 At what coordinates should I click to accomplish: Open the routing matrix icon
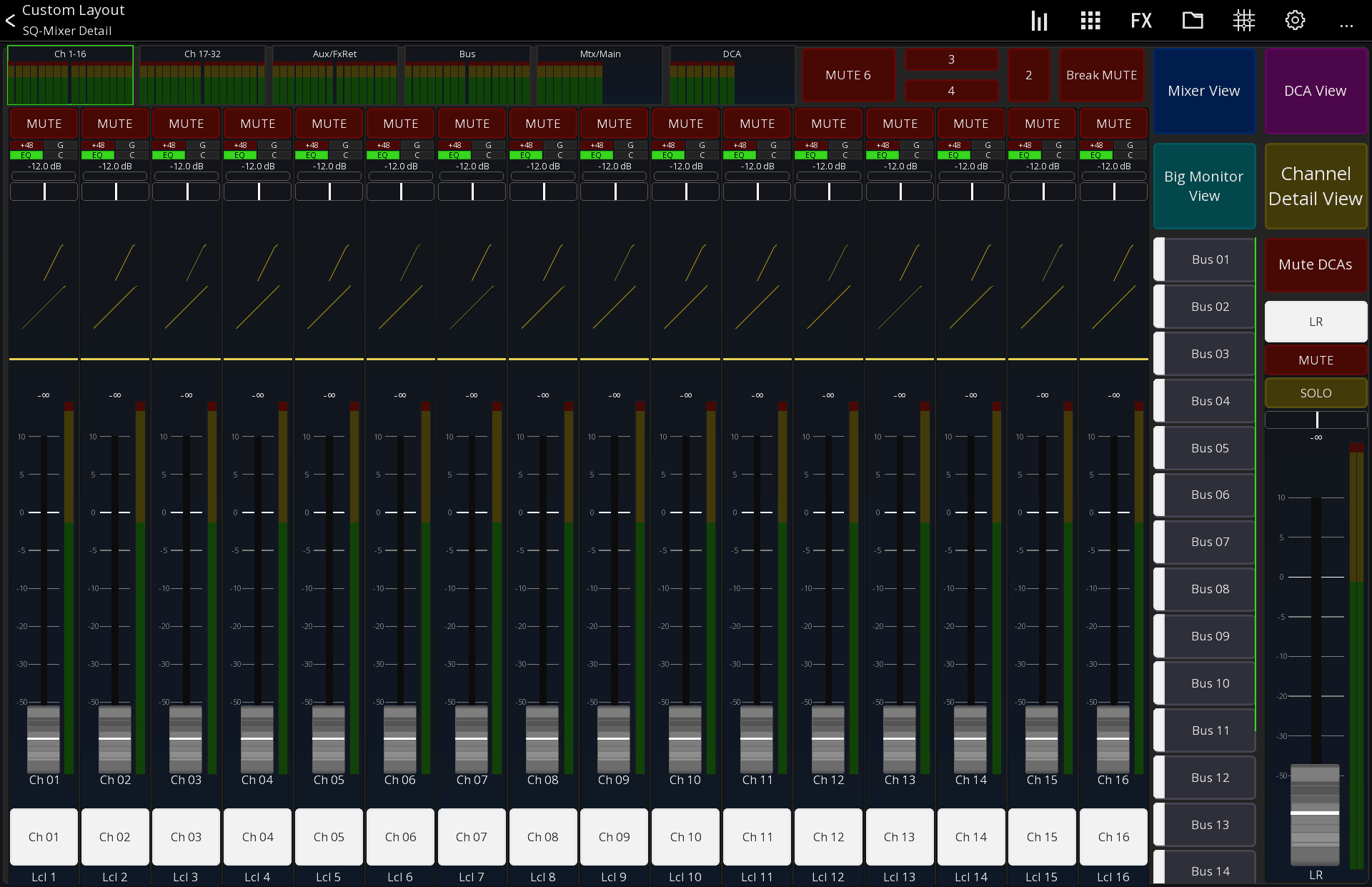(1244, 21)
